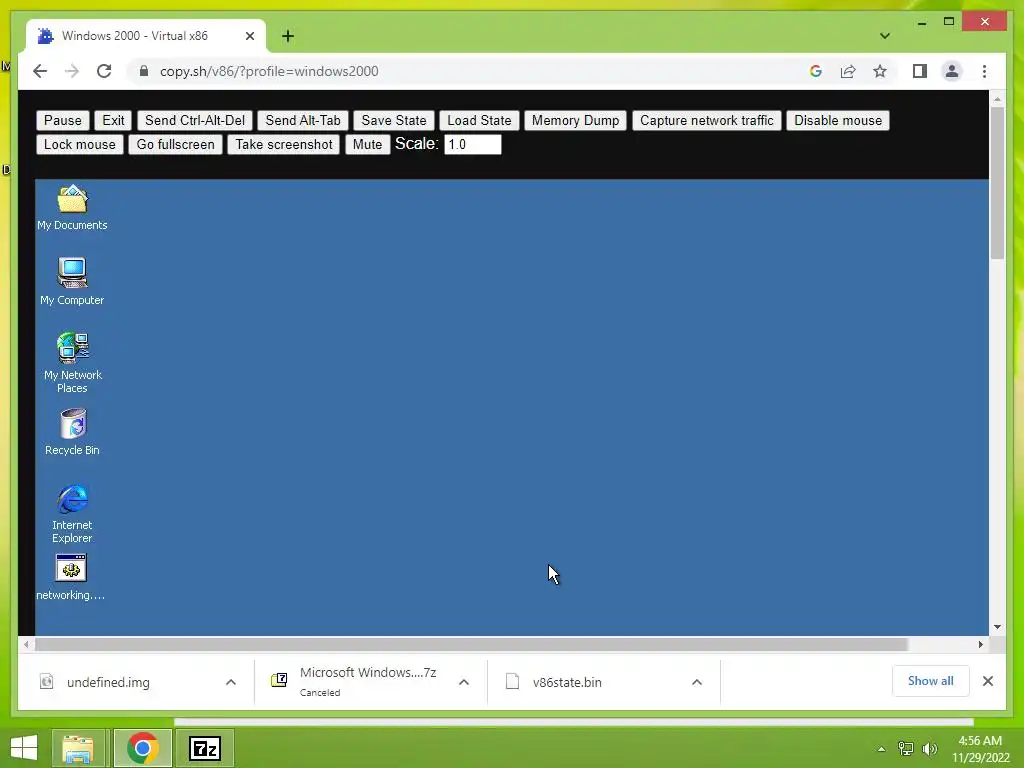Pause the emulator

(63, 120)
